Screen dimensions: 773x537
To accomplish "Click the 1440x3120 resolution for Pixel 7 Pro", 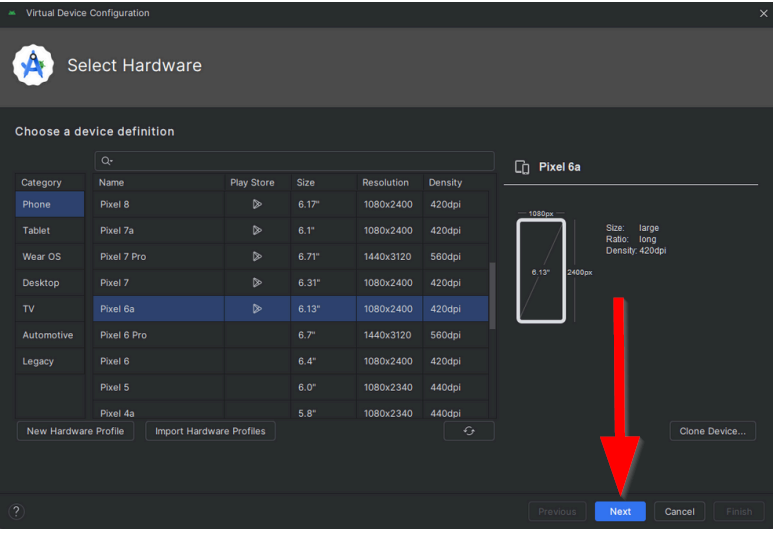I will pyautogui.click(x=387, y=256).
